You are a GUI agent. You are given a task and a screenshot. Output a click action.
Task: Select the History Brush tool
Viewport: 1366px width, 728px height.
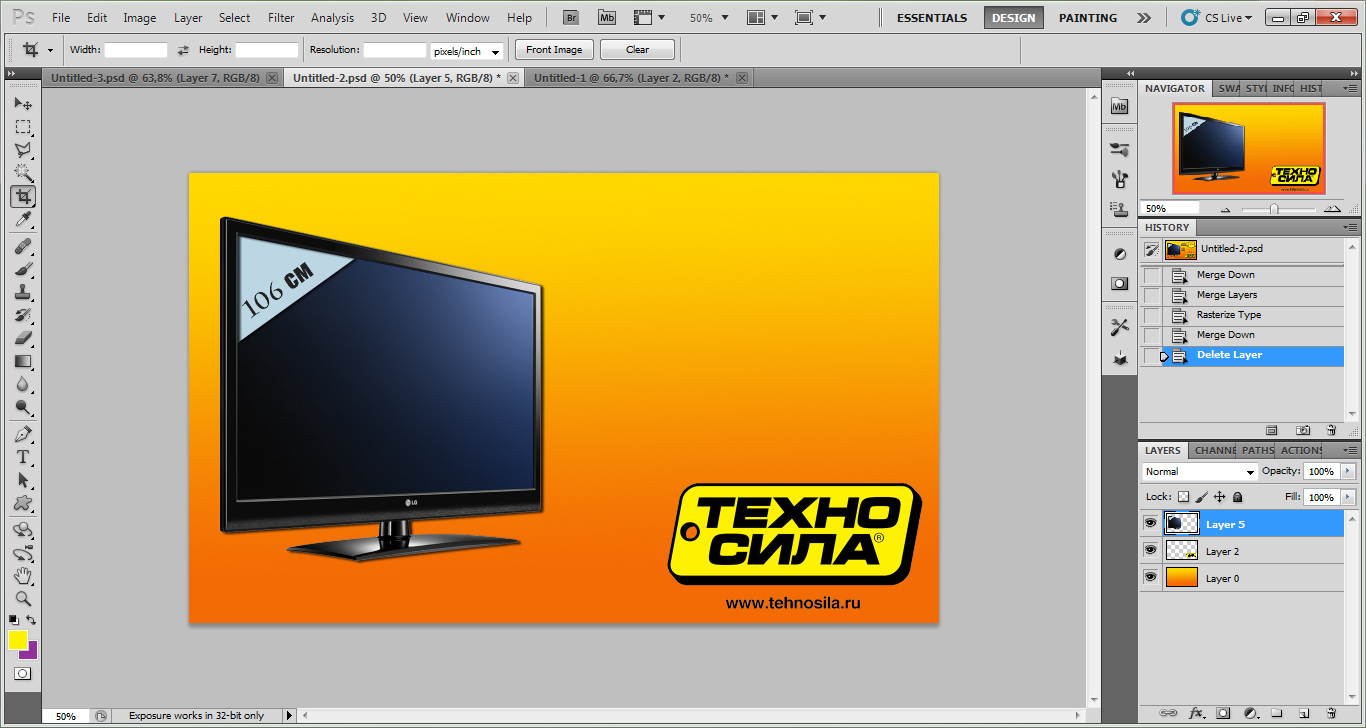coord(22,315)
